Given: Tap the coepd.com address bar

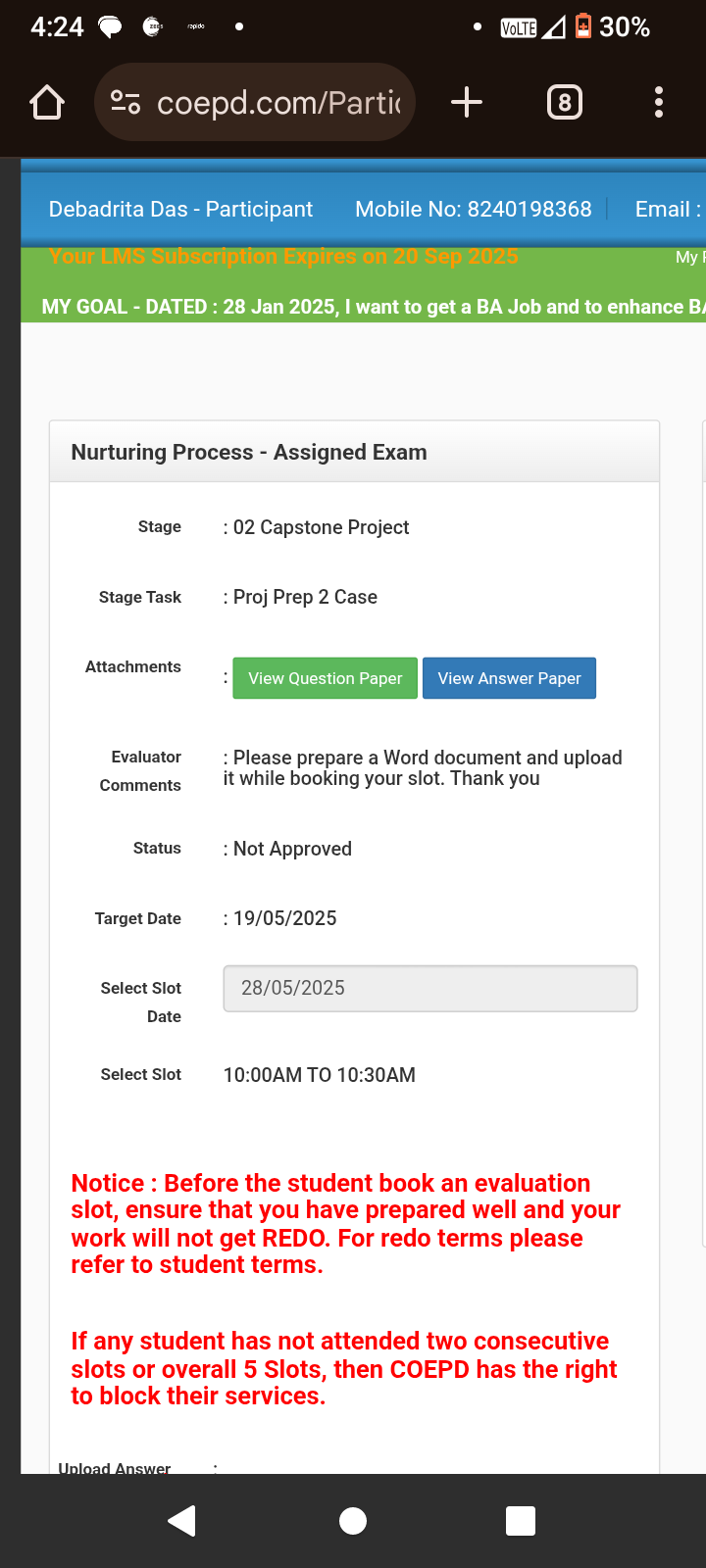Looking at the screenshot, I should pyautogui.click(x=278, y=102).
